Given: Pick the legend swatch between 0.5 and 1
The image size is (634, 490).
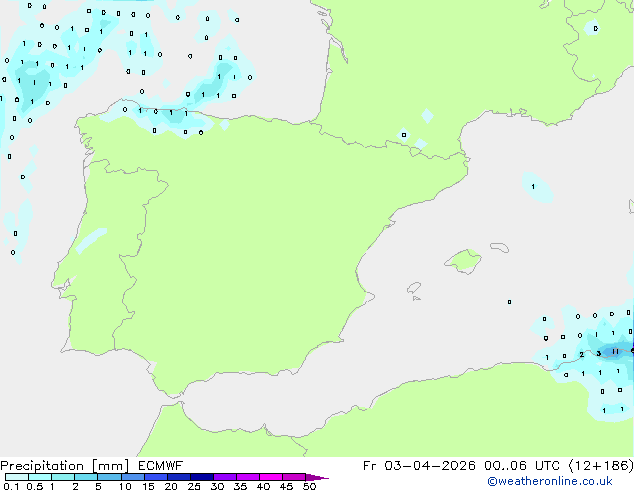Looking at the screenshot, I should [x=40, y=477].
